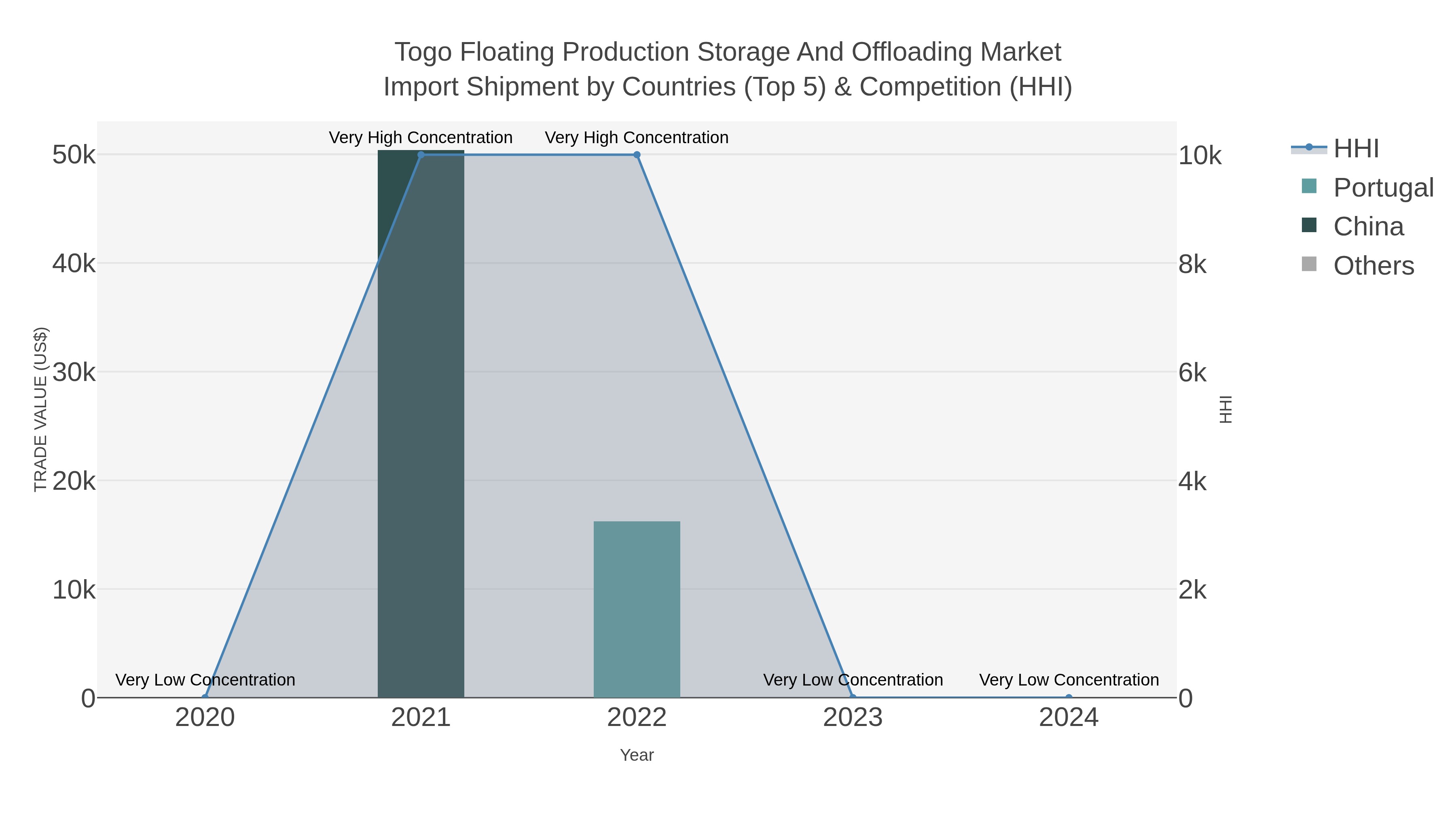Click the 2024 HHI data point
Image resolution: width=1456 pixels, height=819 pixels.
tap(1069, 697)
